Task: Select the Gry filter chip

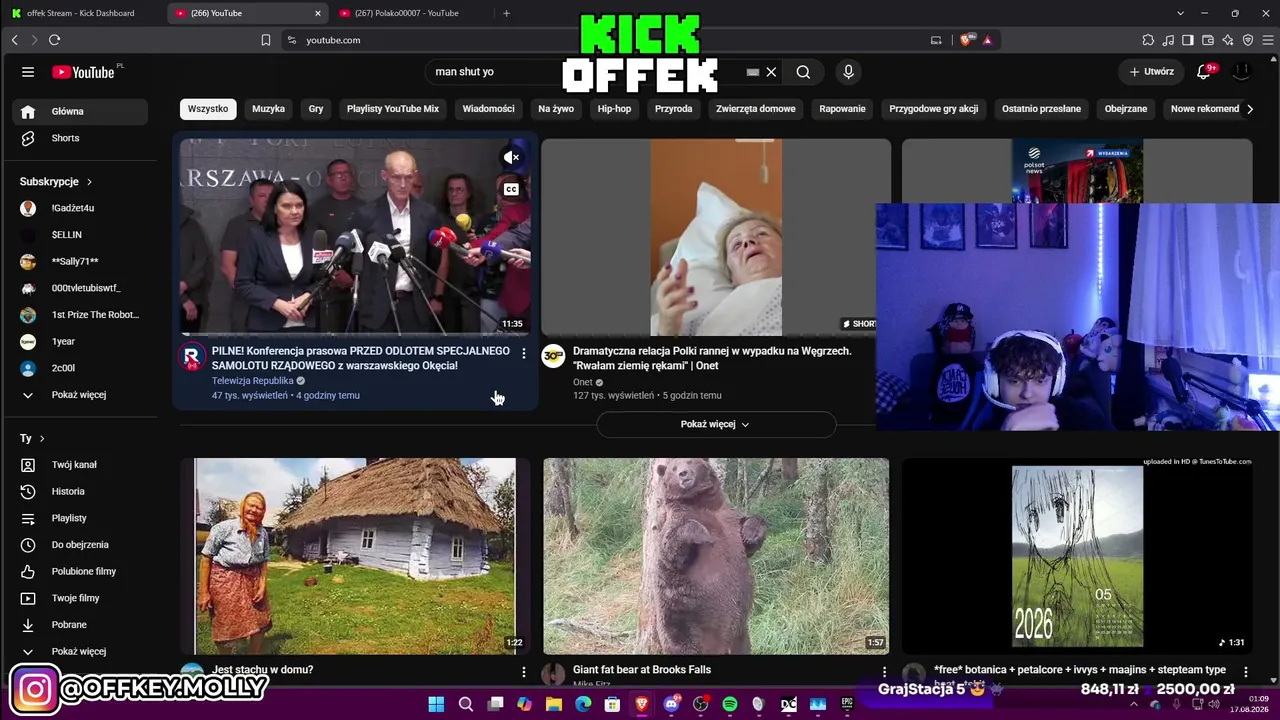Action: 316,109
